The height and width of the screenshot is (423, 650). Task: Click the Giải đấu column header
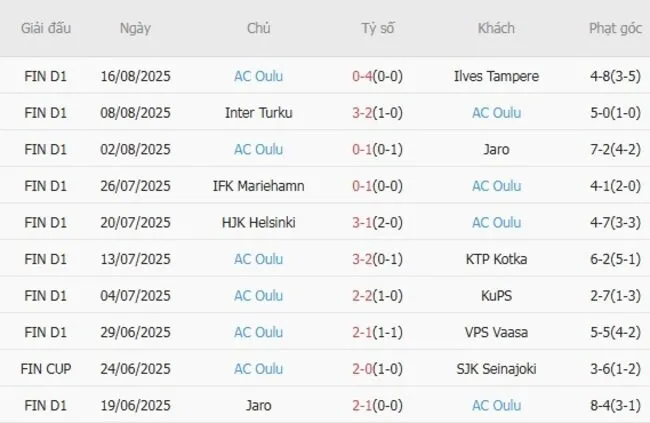tap(46, 28)
